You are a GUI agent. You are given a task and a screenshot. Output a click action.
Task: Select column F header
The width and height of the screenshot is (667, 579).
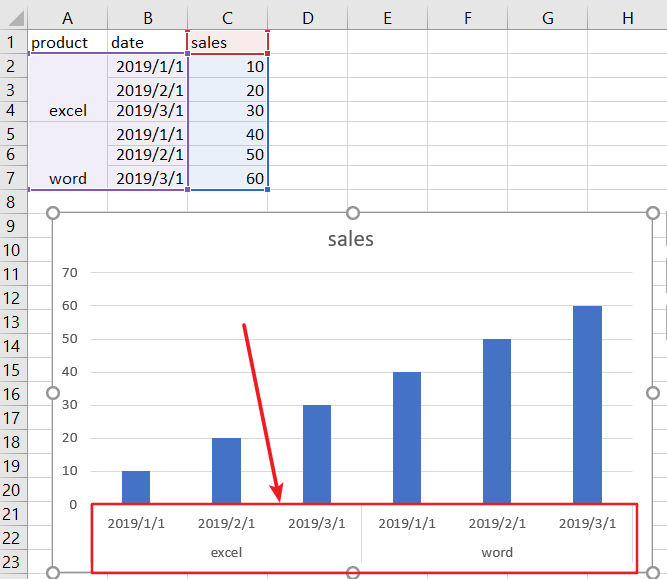point(467,18)
